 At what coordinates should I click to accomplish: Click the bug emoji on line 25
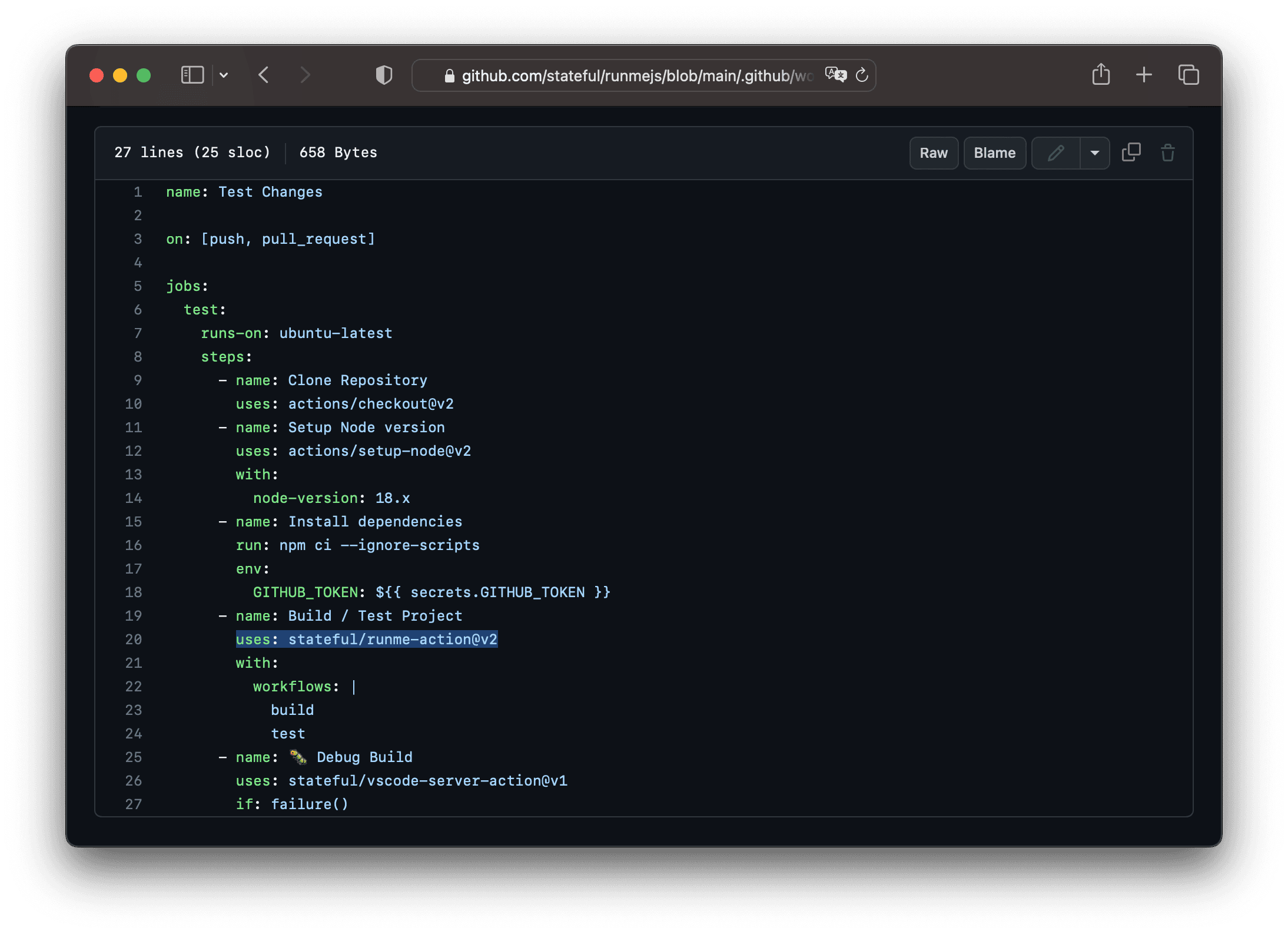pos(298,757)
